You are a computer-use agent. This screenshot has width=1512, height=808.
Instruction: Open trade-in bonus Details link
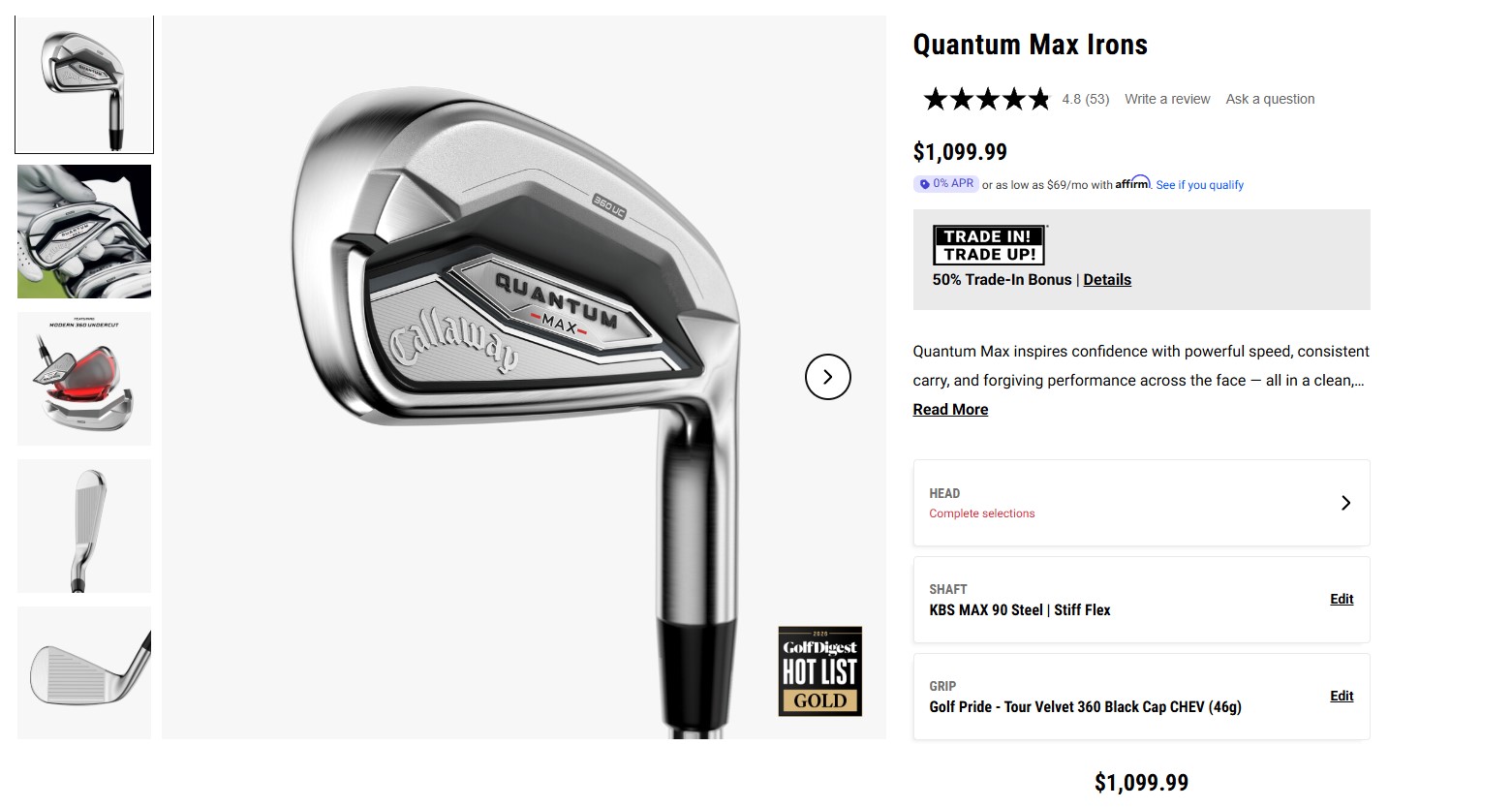pyautogui.click(x=1107, y=280)
